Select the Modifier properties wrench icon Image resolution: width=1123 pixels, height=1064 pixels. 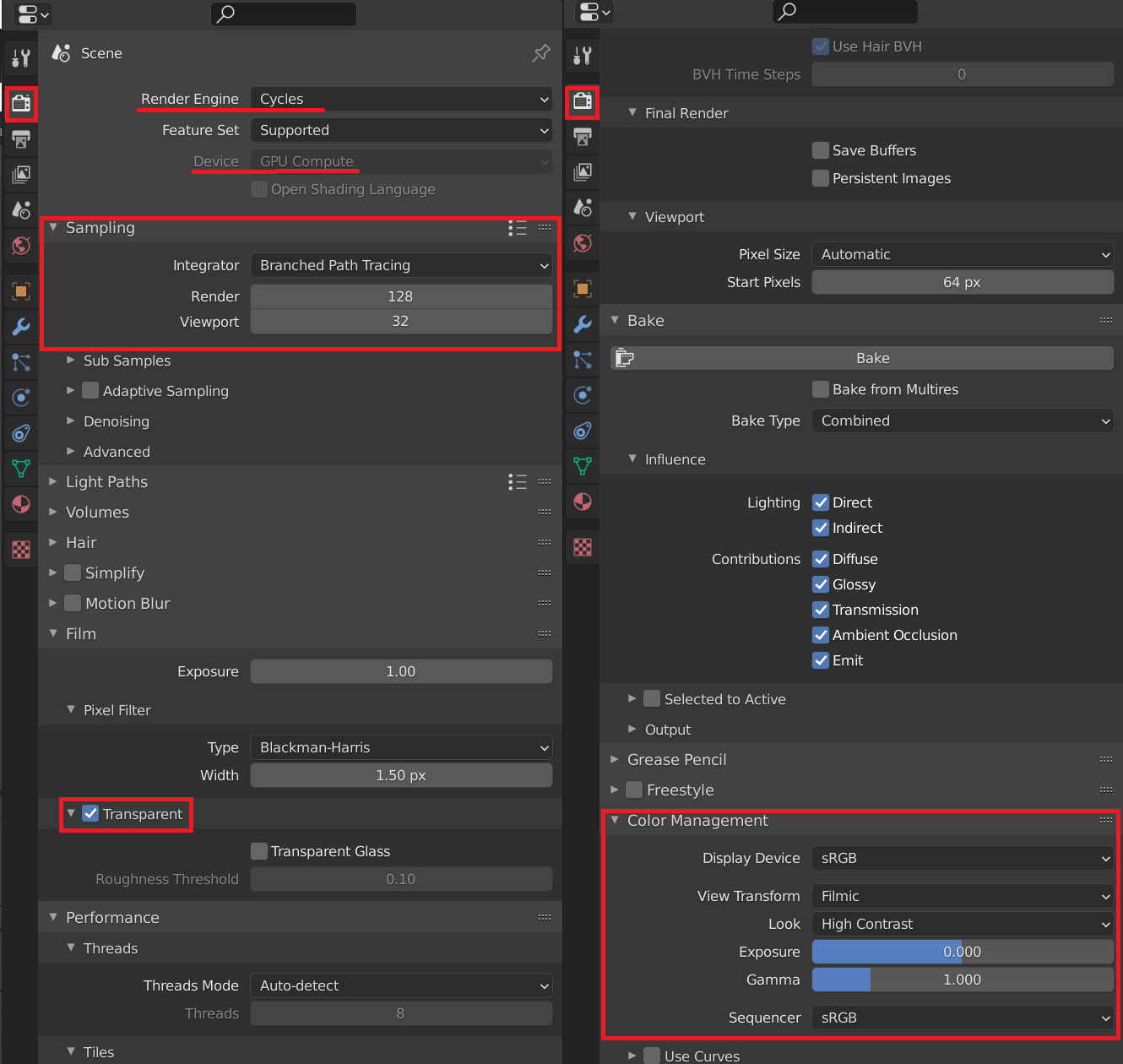click(x=21, y=327)
